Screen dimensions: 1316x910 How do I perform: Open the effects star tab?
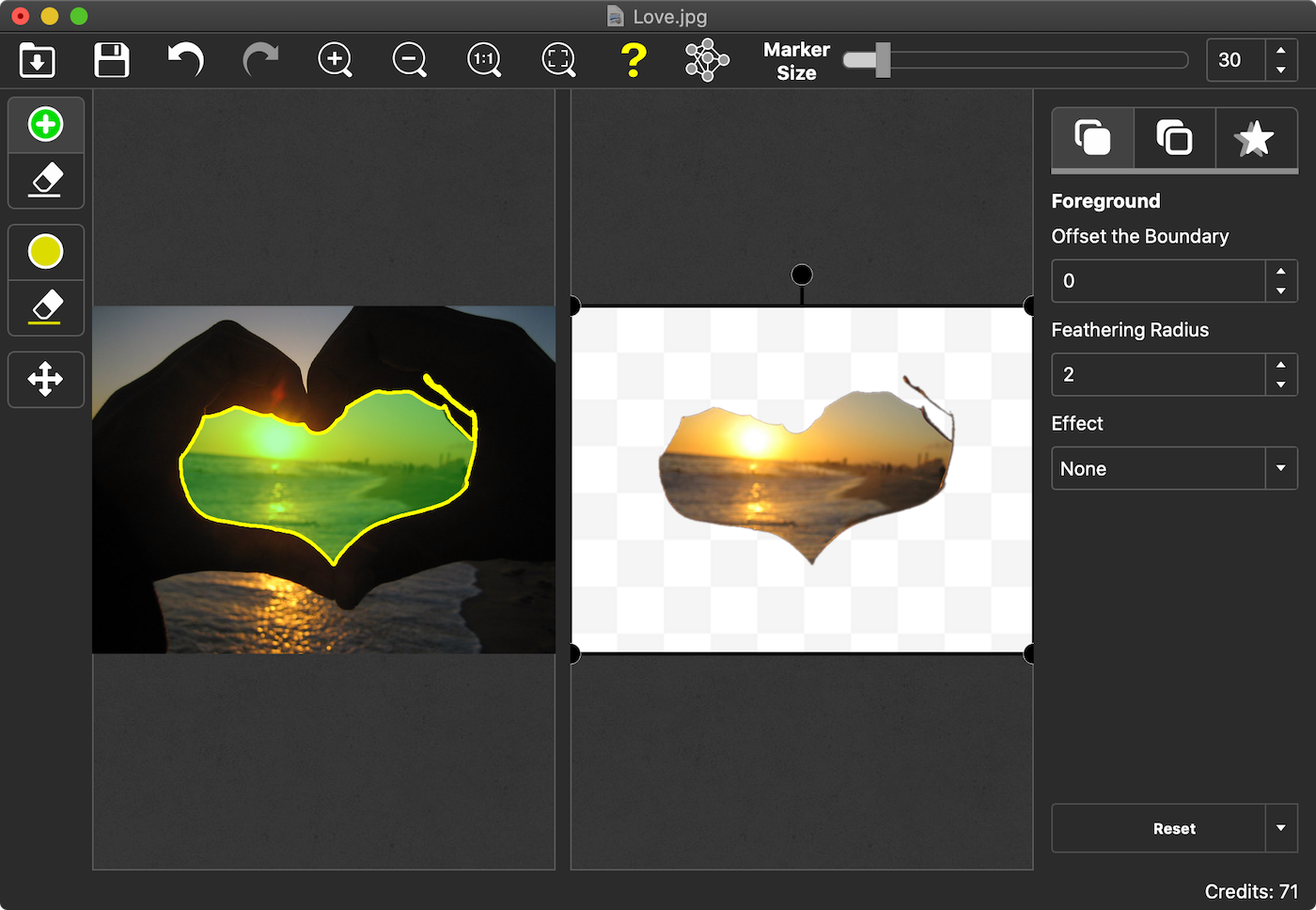pyautogui.click(x=1256, y=138)
